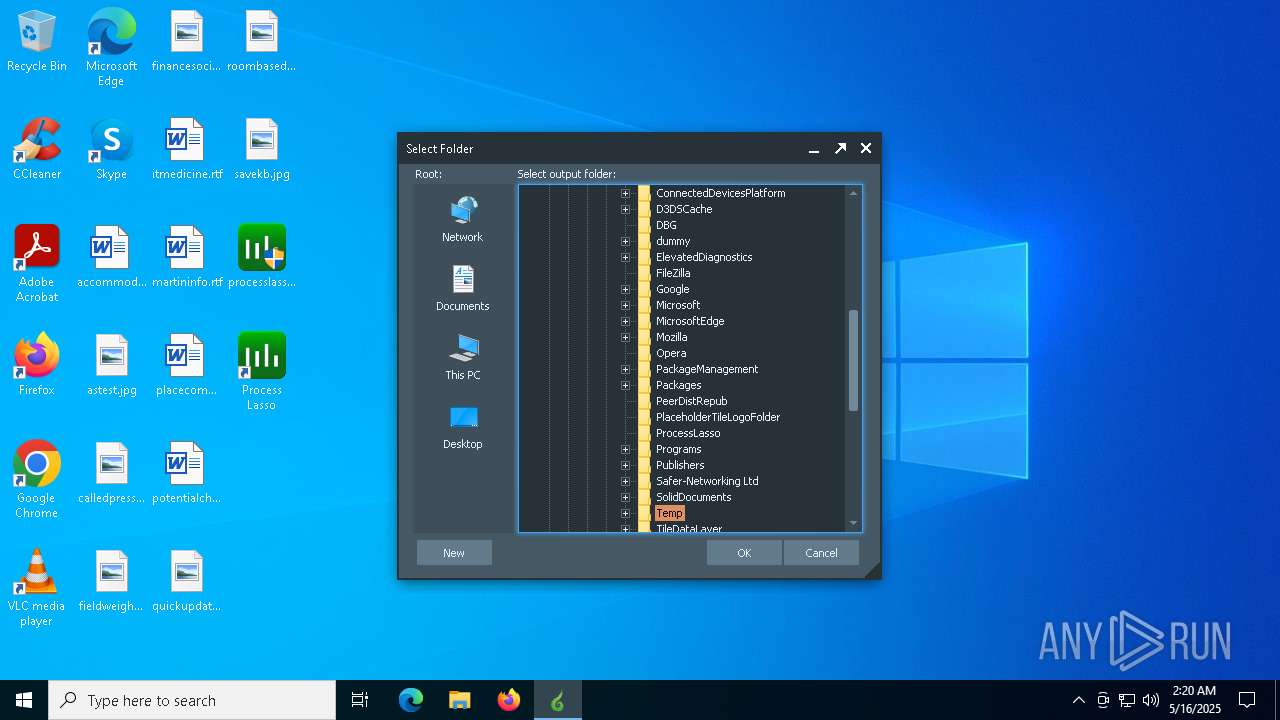Select the SolidDocuments folder label
1280x720 pixels.
tap(693, 497)
